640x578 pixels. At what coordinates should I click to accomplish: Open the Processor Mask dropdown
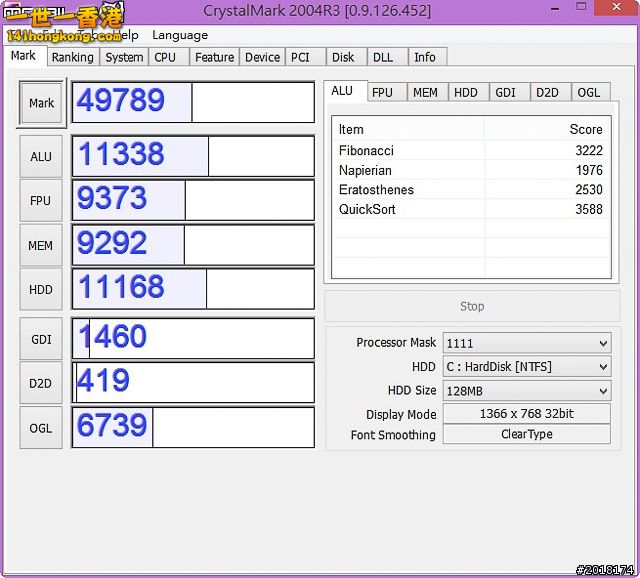[526, 343]
